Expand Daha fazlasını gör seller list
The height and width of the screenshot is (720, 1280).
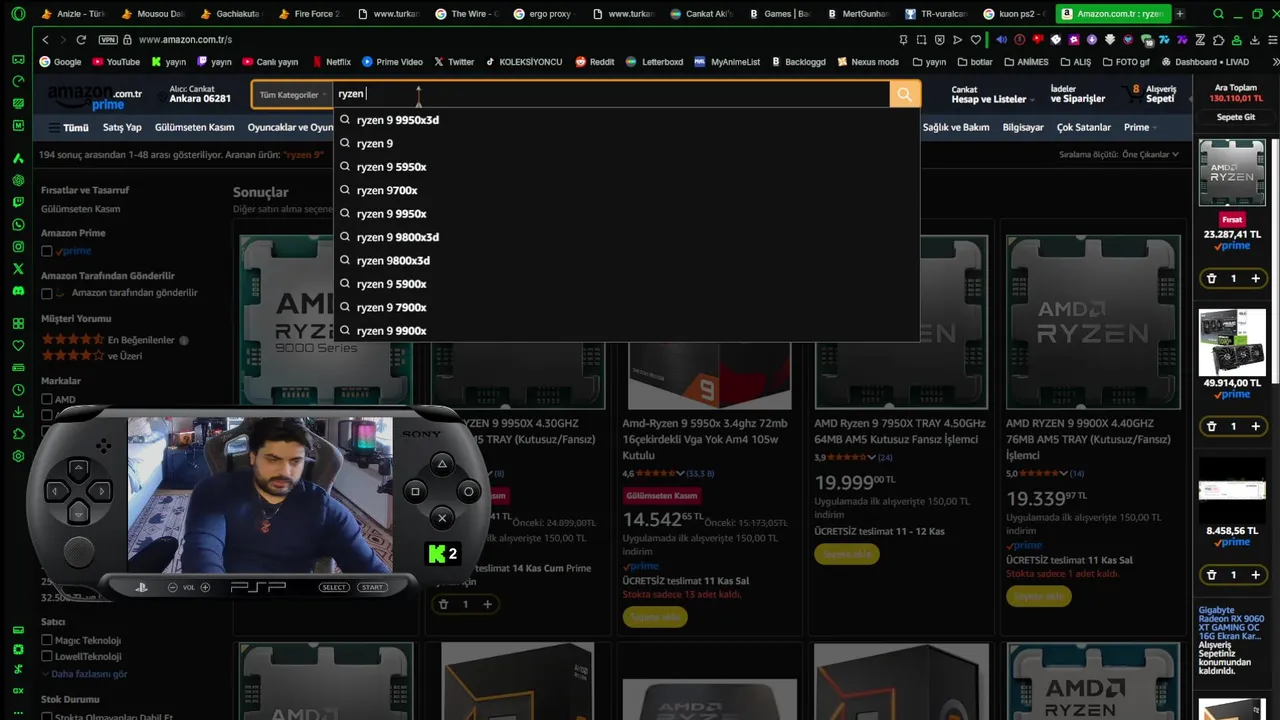[84, 674]
